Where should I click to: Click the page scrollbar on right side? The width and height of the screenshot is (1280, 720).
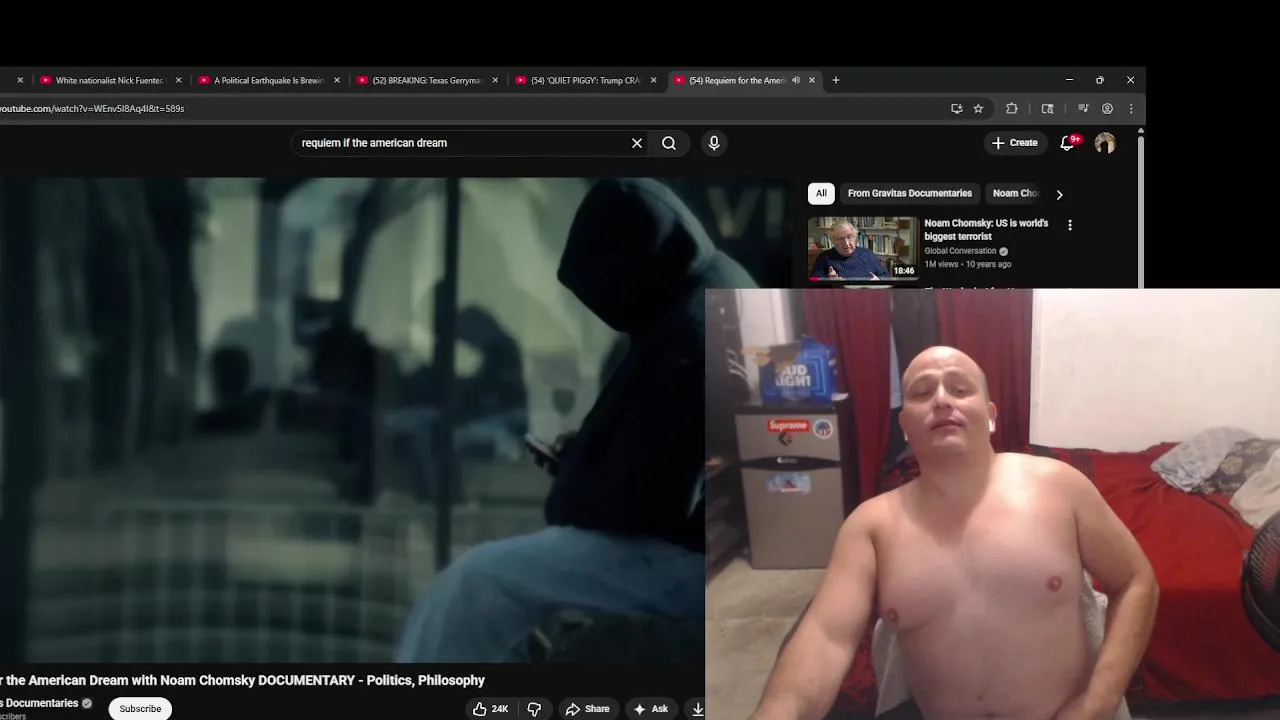click(1140, 210)
